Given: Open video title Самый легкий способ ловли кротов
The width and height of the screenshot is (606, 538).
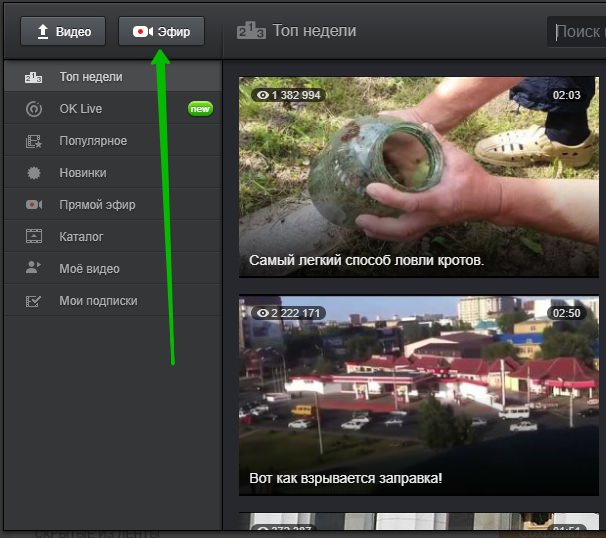Looking at the screenshot, I should tap(366, 260).
